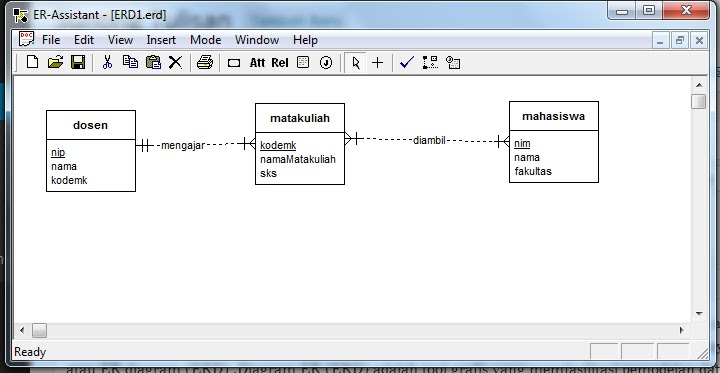The width and height of the screenshot is (720, 373).
Task: Click the vertical scrollbar thumb
Action: click(x=699, y=102)
